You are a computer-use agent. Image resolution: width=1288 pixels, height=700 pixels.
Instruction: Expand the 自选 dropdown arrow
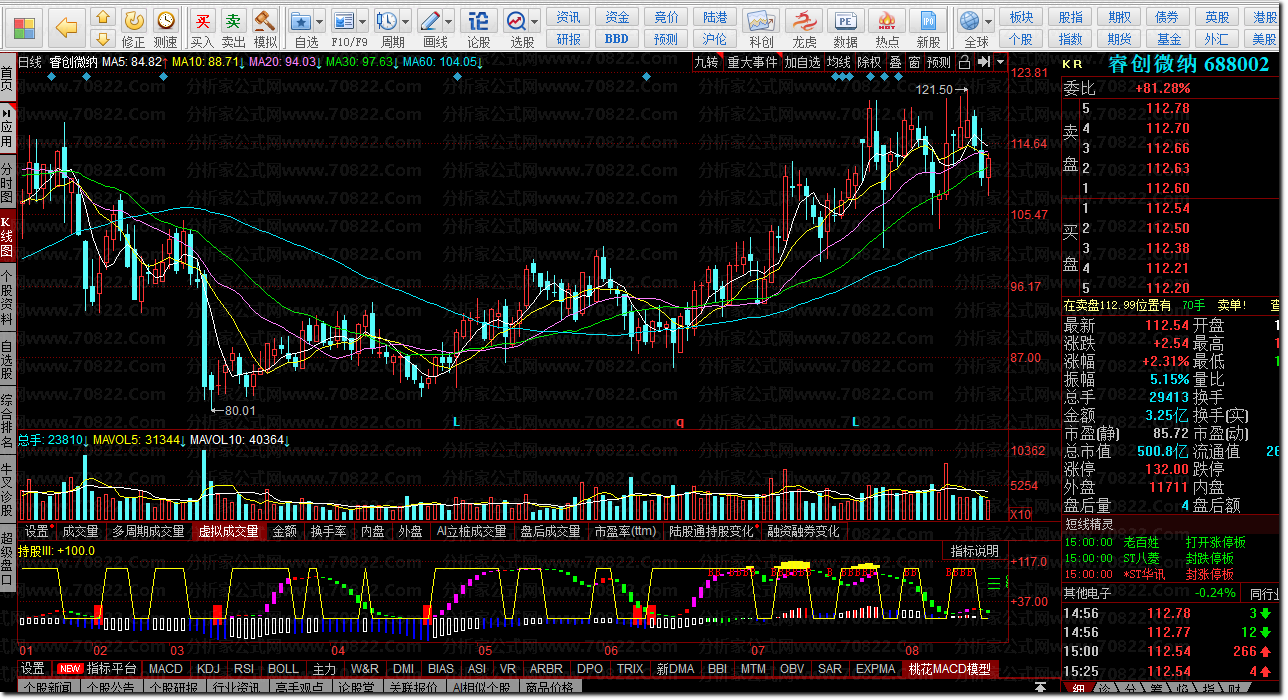pos(320,21)
